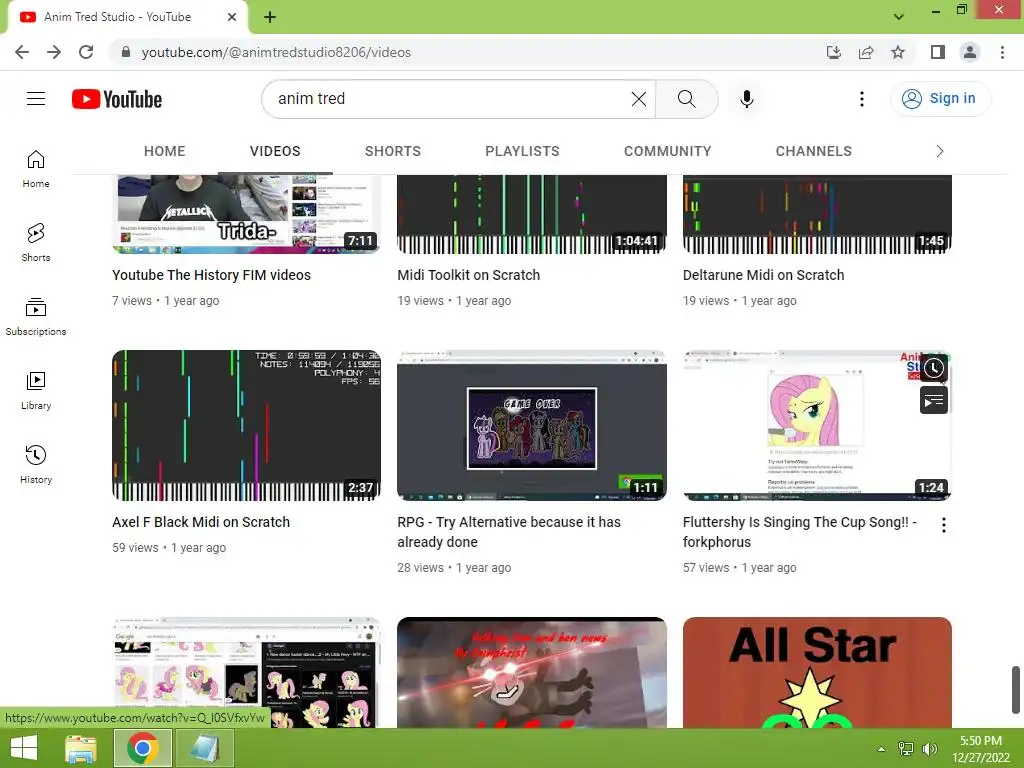Open the taskbar clock 5:50 PM
This screenshot has width=1024, height=768.
tap(980, 748)
